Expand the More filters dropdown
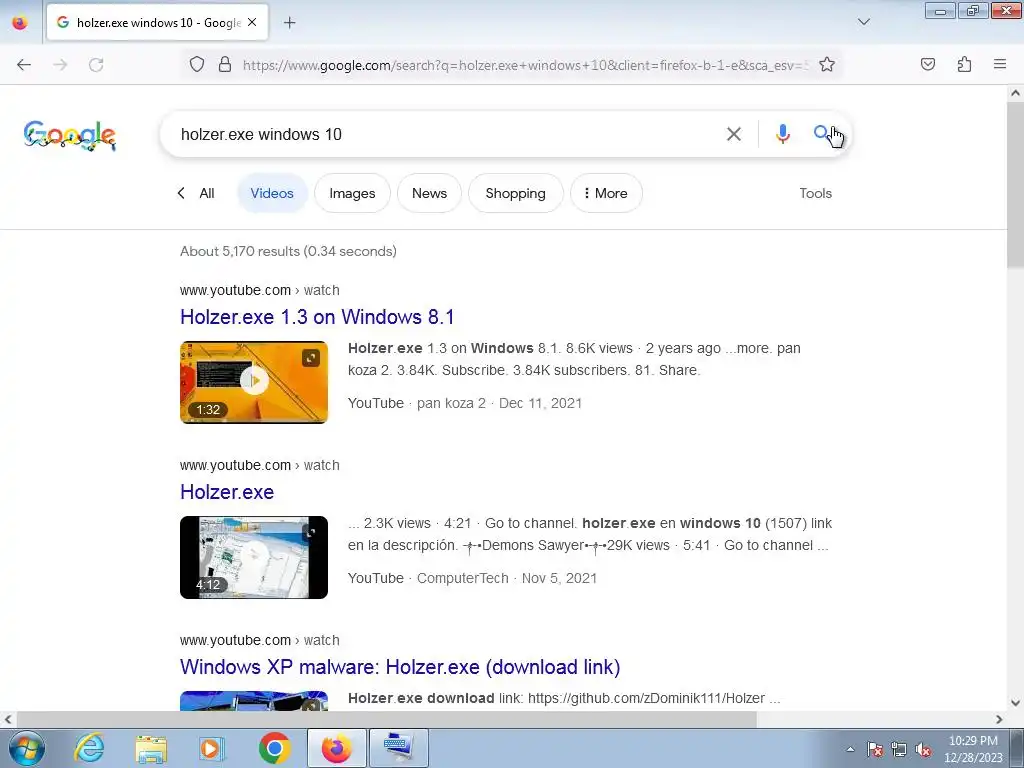Image resolution: width=1024 pixels, height=768 pixels. pyautogui.click(x=606, y=193)
